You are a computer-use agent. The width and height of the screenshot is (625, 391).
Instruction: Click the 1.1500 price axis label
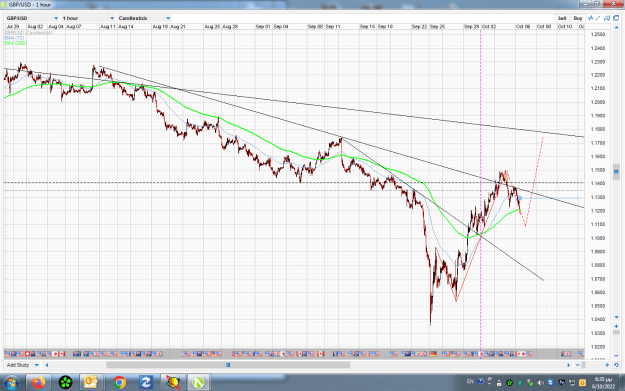[598, 170]
